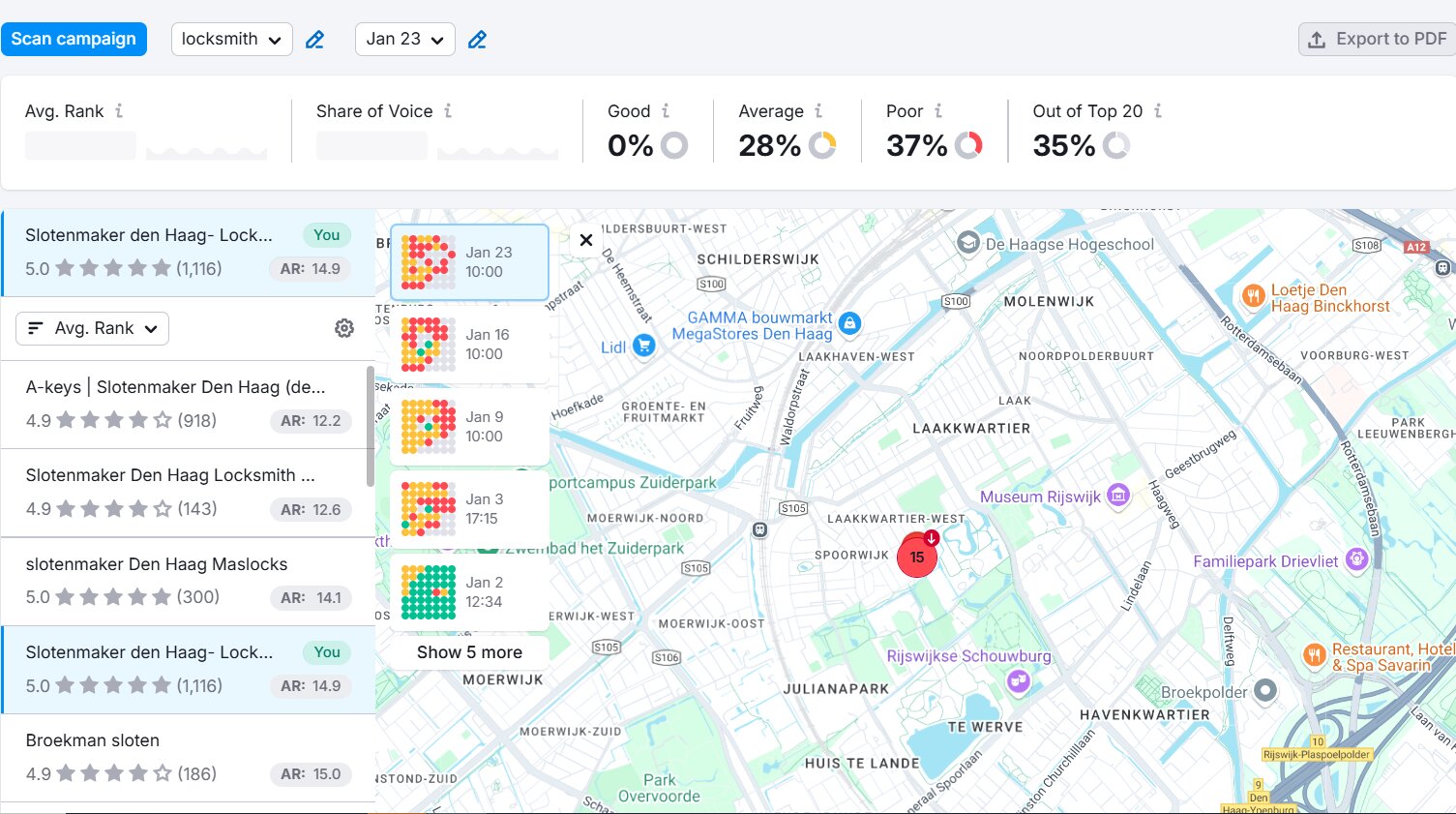Select the Jan 16 10:00 scan thumbnail
The width and height of the screenshot is (1456, 814).
pos(469,345)
